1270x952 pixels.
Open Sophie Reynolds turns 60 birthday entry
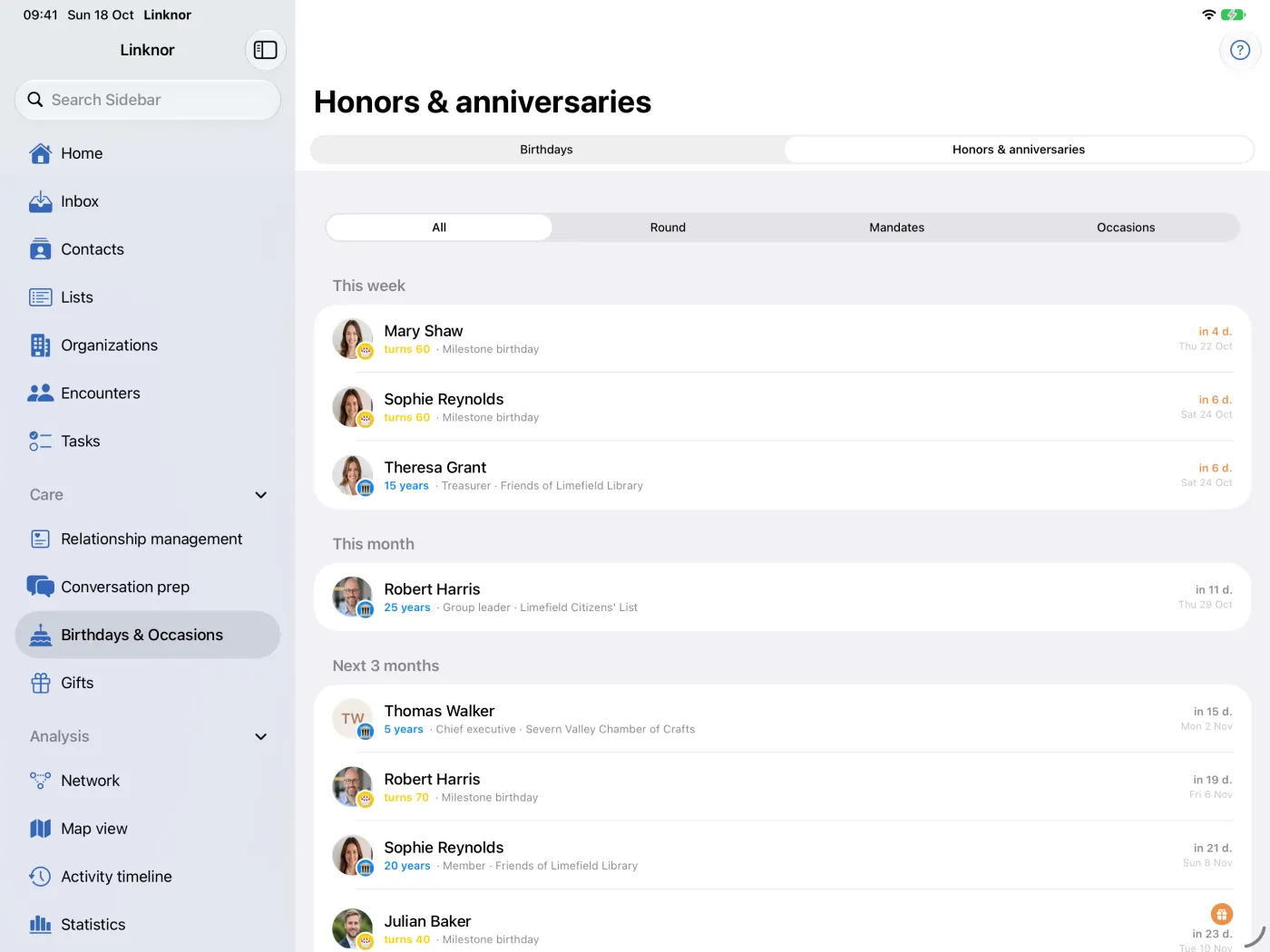[x=782, y=407]
